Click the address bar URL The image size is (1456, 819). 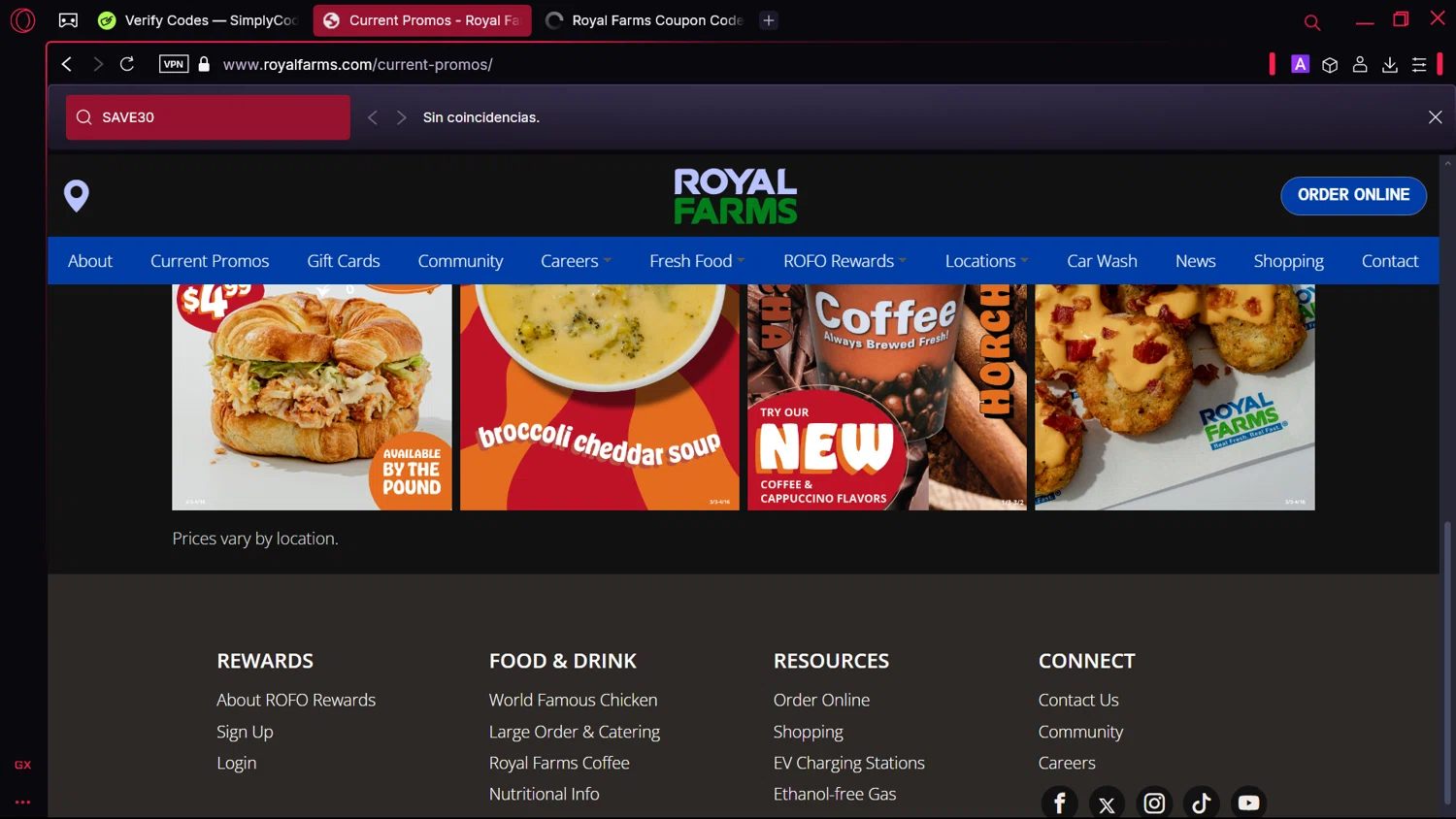(x=357, y=64)
